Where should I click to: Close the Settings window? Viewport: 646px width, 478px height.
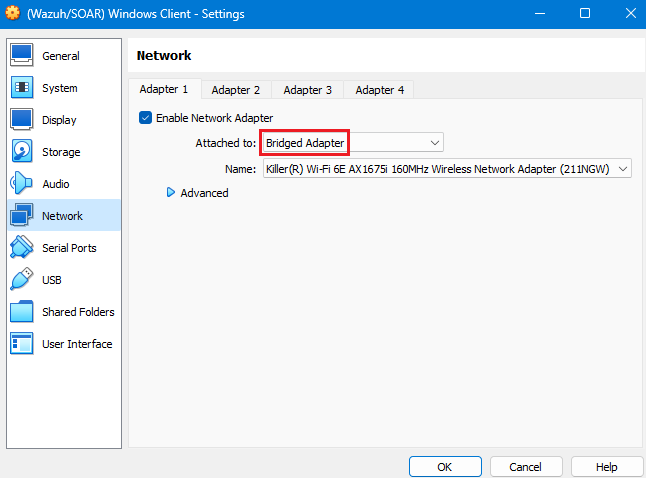point(630,14)
